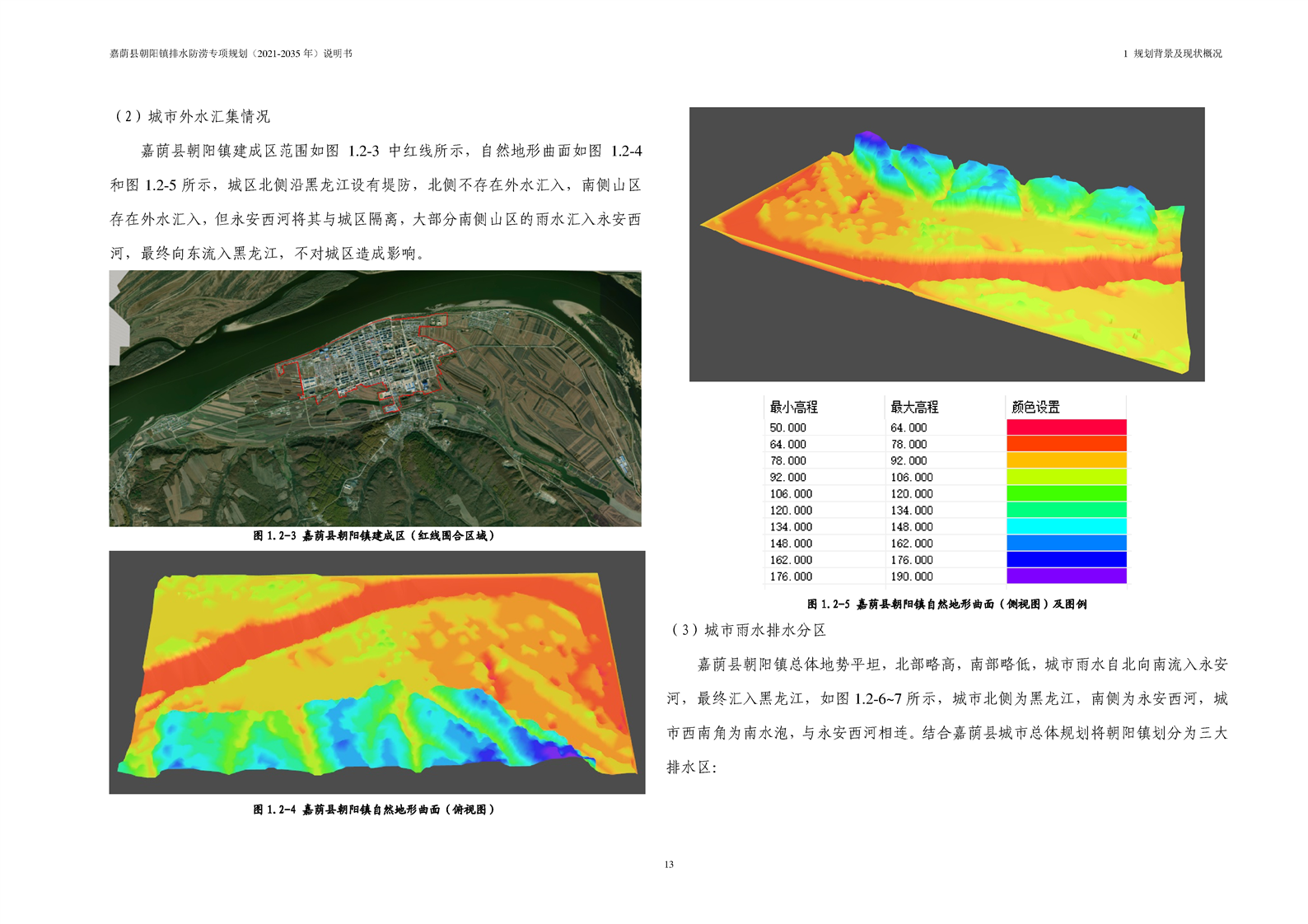The image size is (1308, 924).
Task: Click page number 13
Action: [669, 864]
